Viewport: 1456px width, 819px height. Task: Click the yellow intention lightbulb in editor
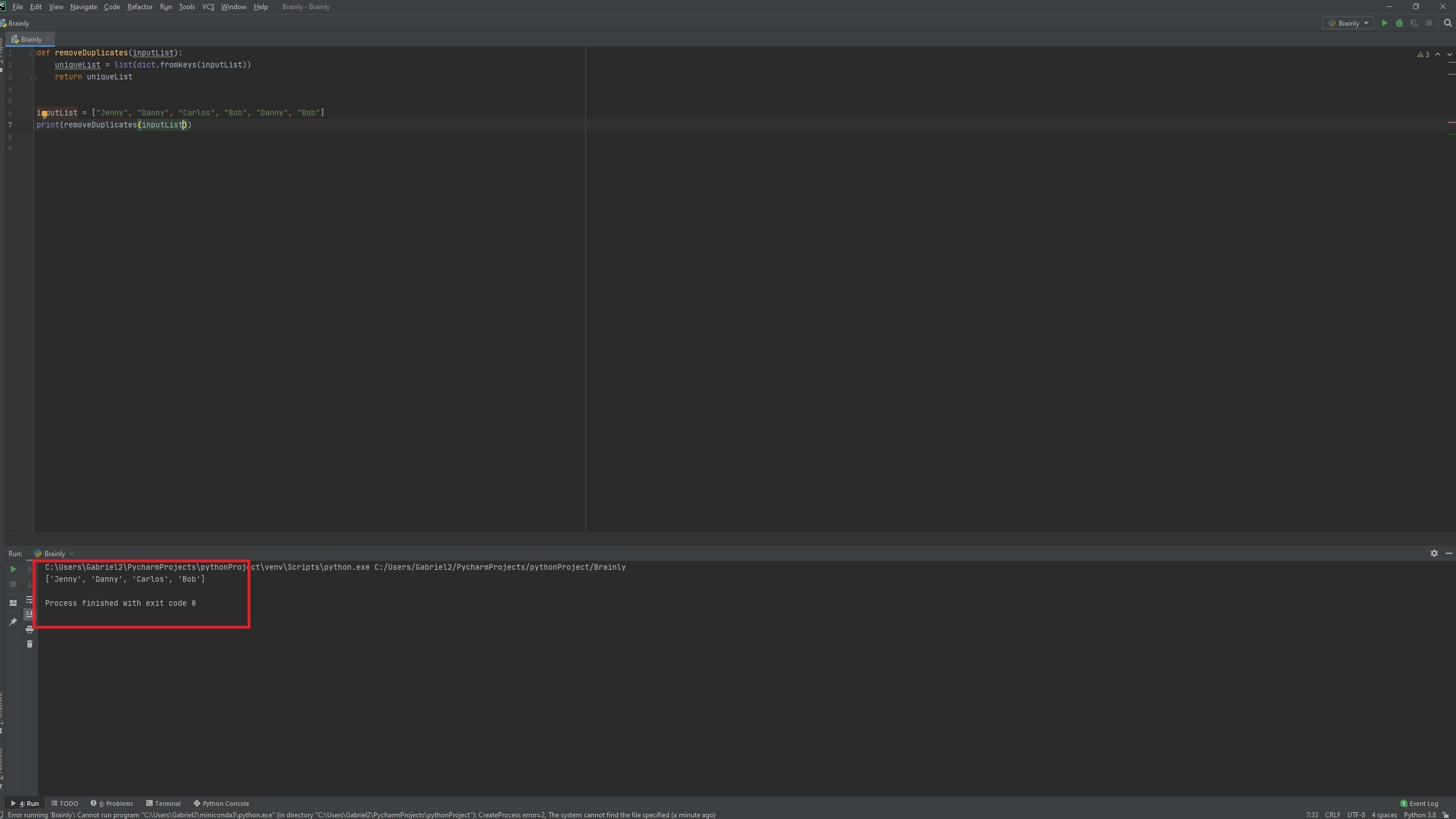pos(45,114)
